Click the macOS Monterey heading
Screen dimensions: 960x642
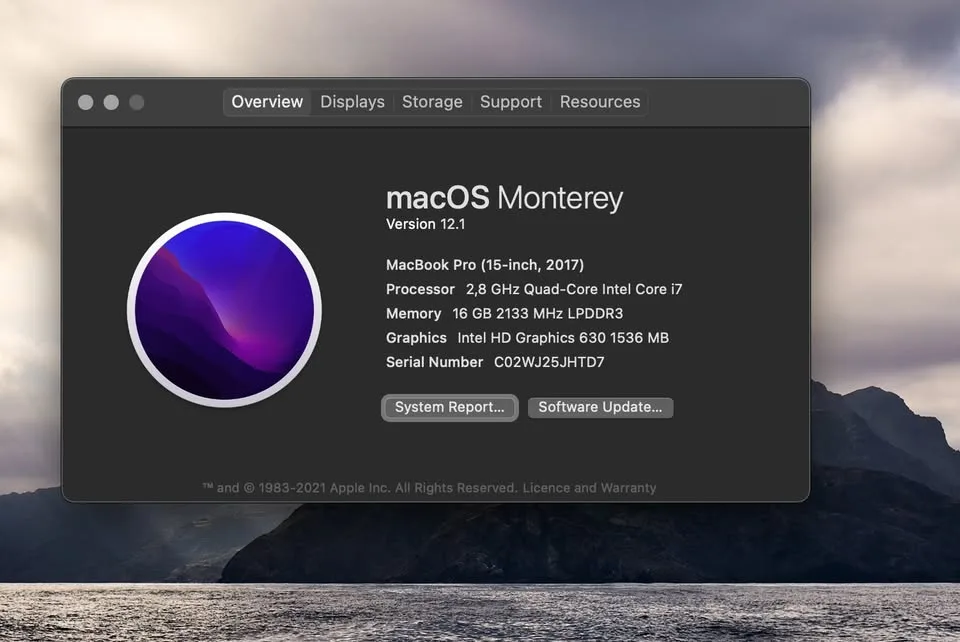pyautogui.click(x=504, y=198)
